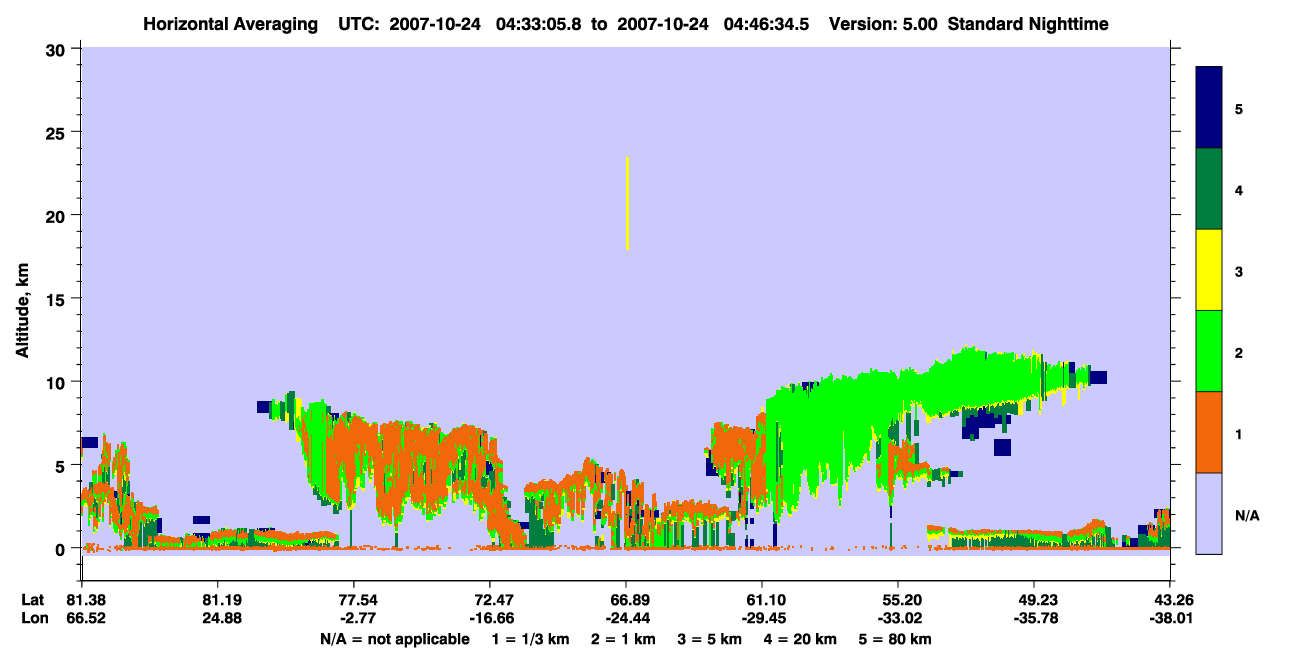Viewport: 1300px width, 667px height.
Task: Click the '3 = 5 km' legend note
Action: coord(710,639)
